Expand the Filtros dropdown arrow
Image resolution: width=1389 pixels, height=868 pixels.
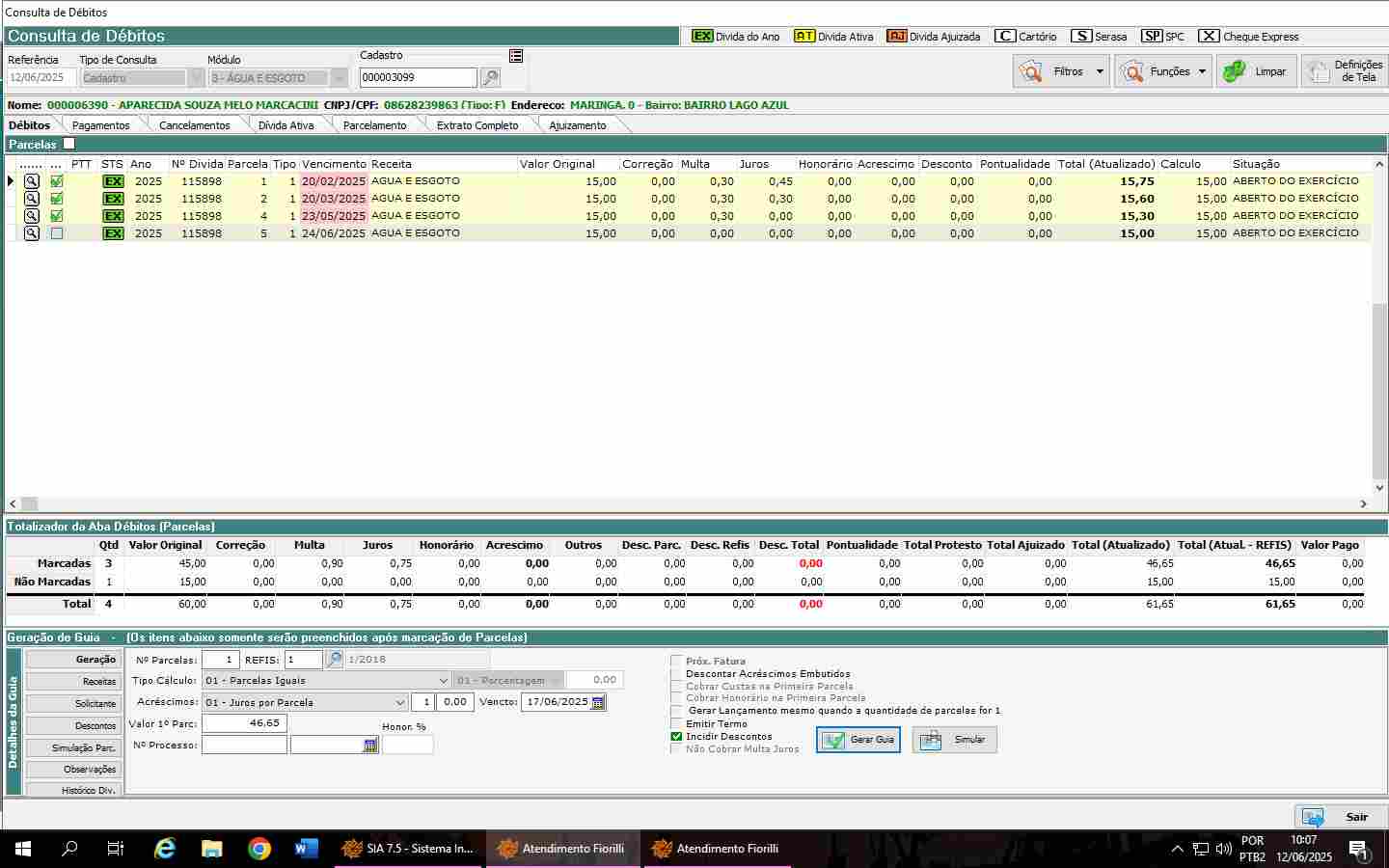(1100, 71)
